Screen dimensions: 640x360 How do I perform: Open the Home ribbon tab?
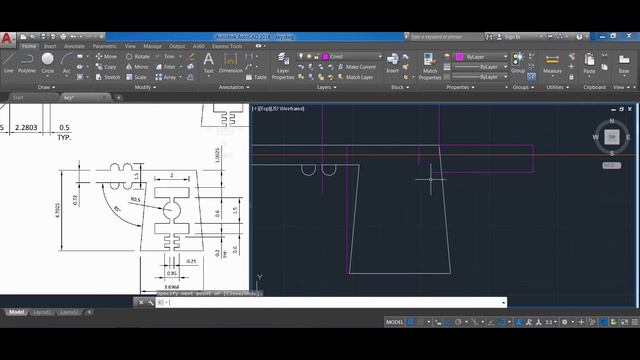point(29,46)
